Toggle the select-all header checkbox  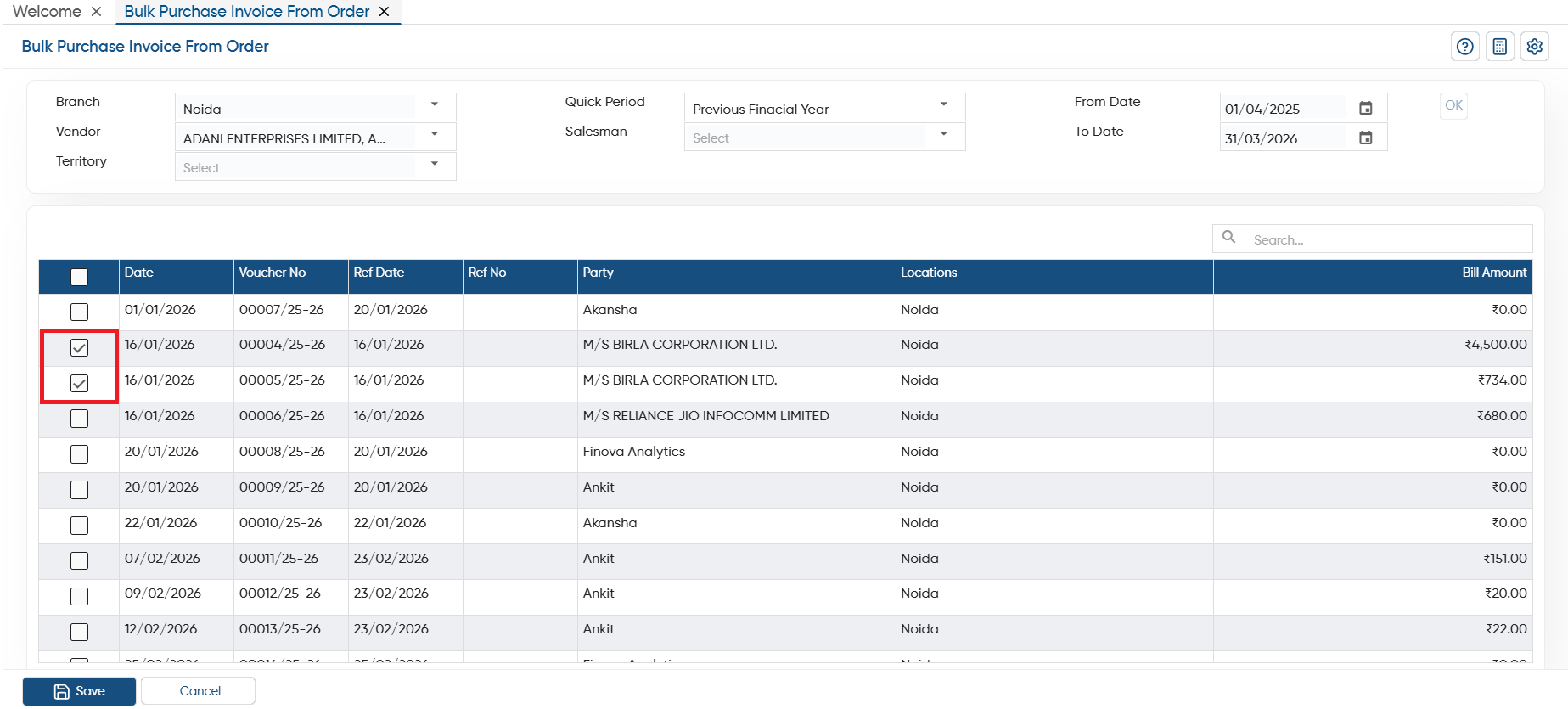(79, 277)
